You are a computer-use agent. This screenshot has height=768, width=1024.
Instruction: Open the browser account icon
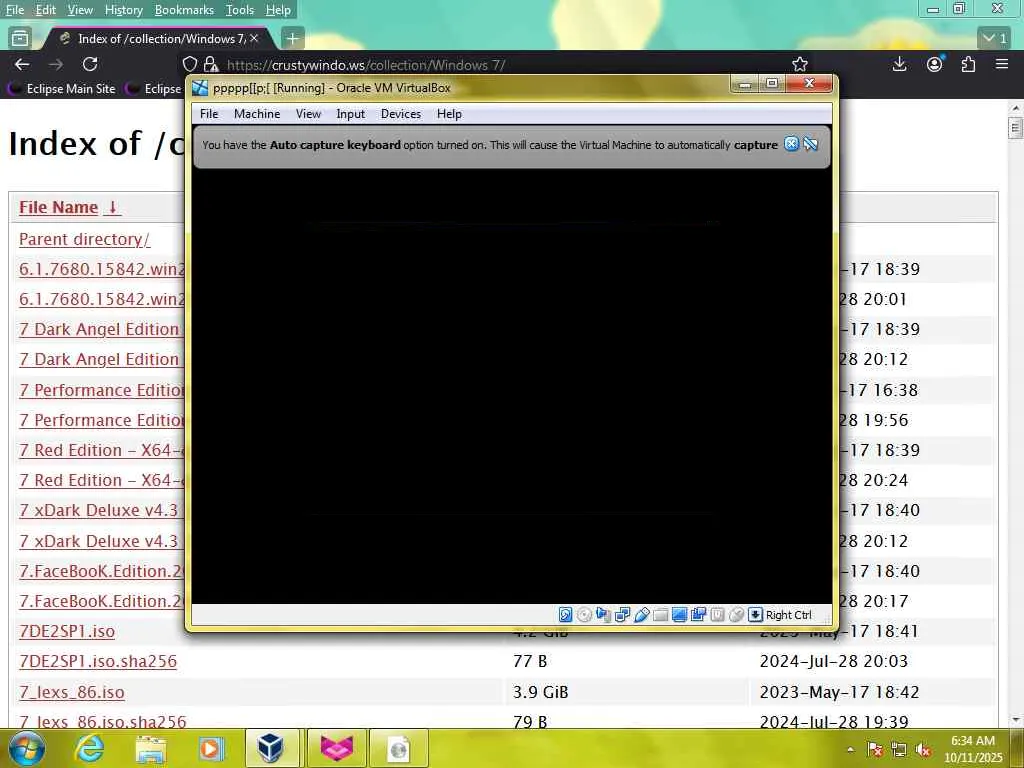click(935, 64)
